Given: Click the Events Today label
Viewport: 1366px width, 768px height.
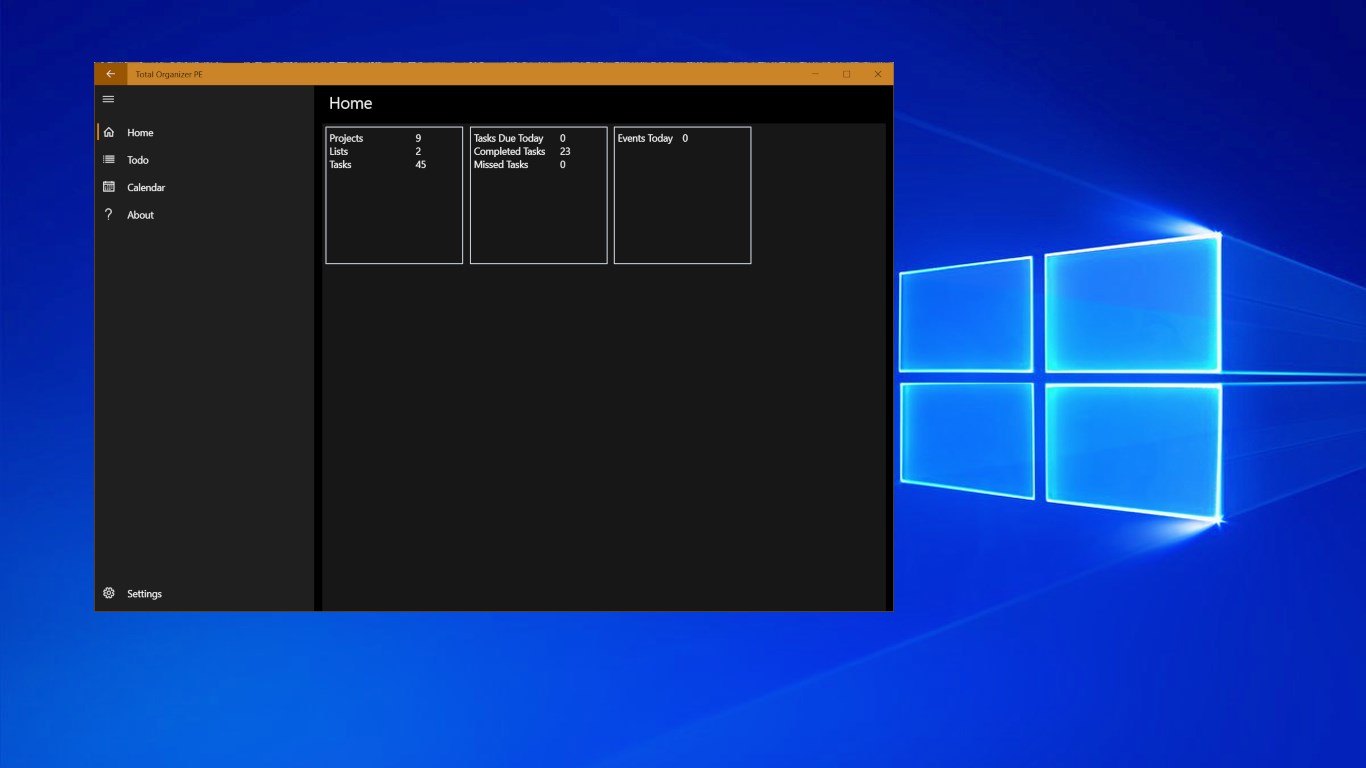Looking at the screenshot, I should click(x=645, y=138).
